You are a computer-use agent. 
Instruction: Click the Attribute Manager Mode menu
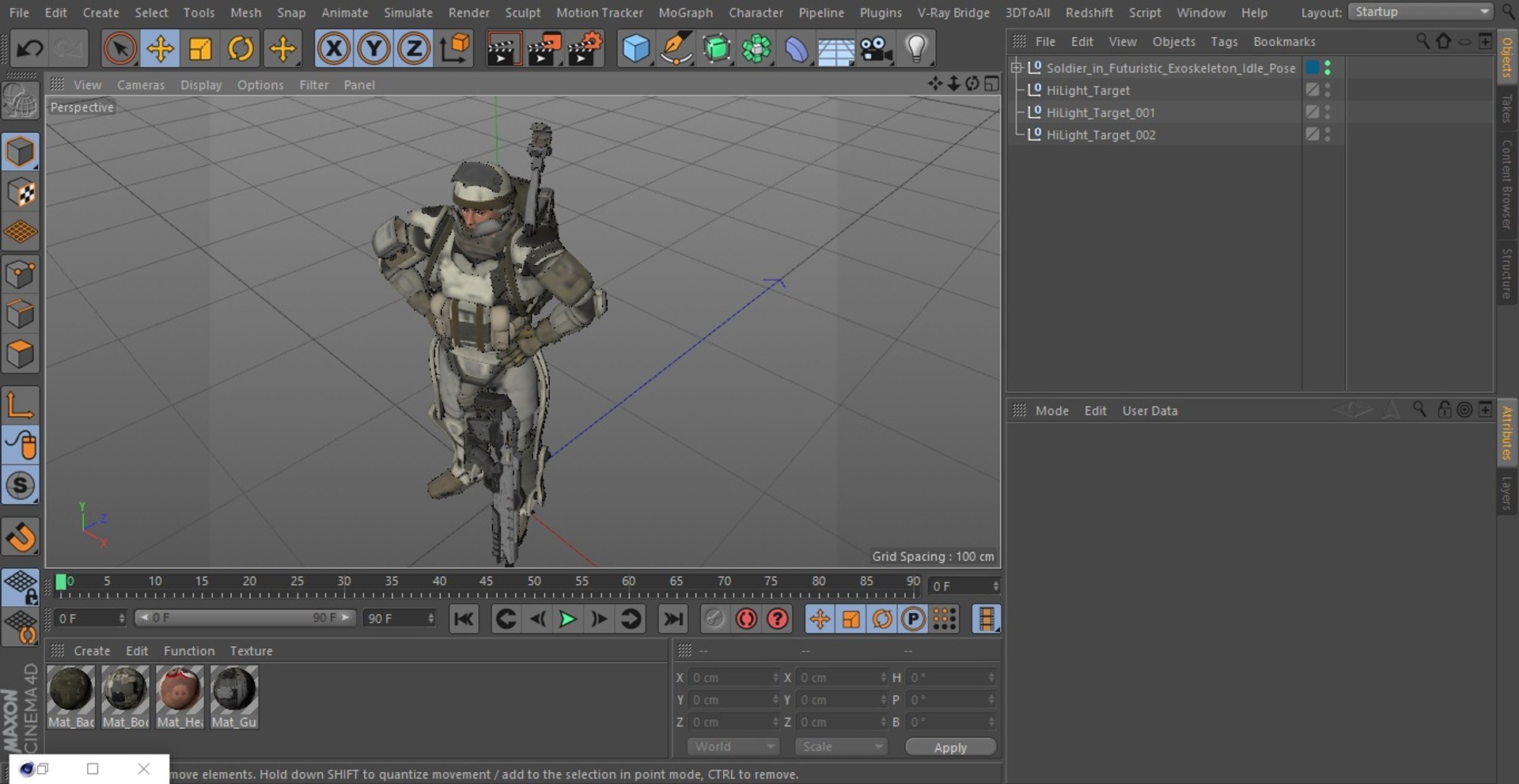[1051, 411]
